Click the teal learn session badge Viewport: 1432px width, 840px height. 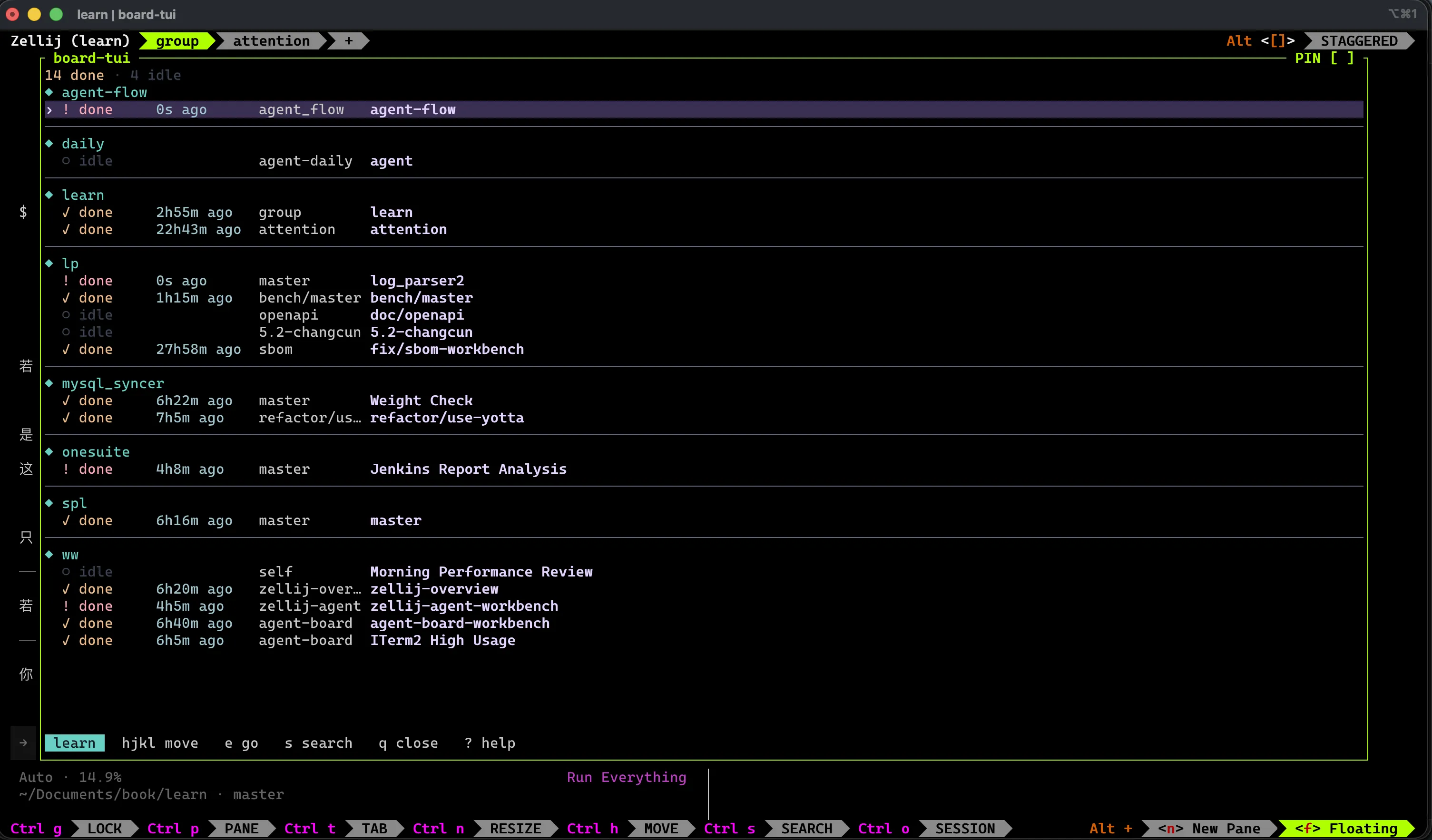pos(74,743)
